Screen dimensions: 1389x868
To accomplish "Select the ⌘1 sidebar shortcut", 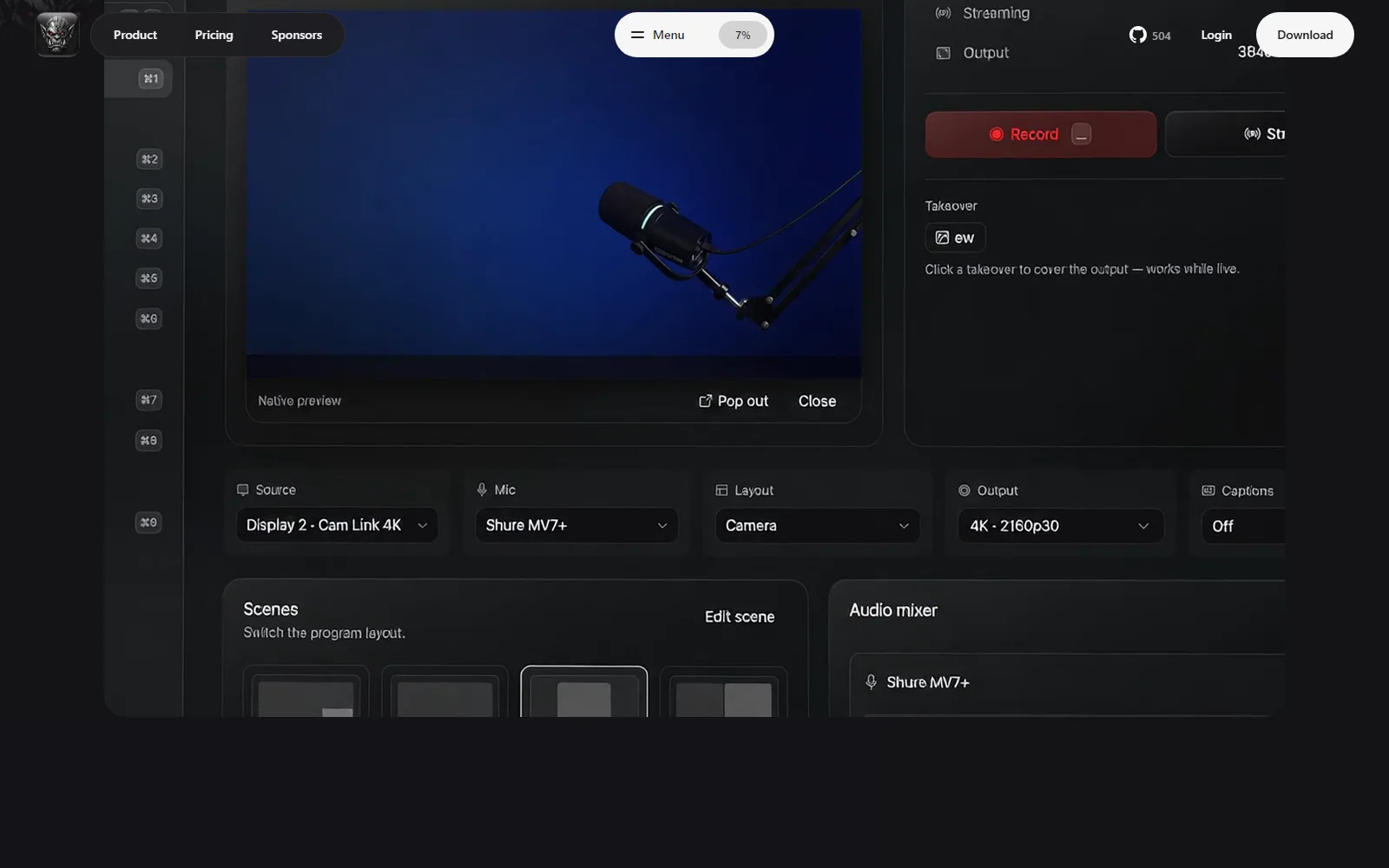I will (150, 78).
